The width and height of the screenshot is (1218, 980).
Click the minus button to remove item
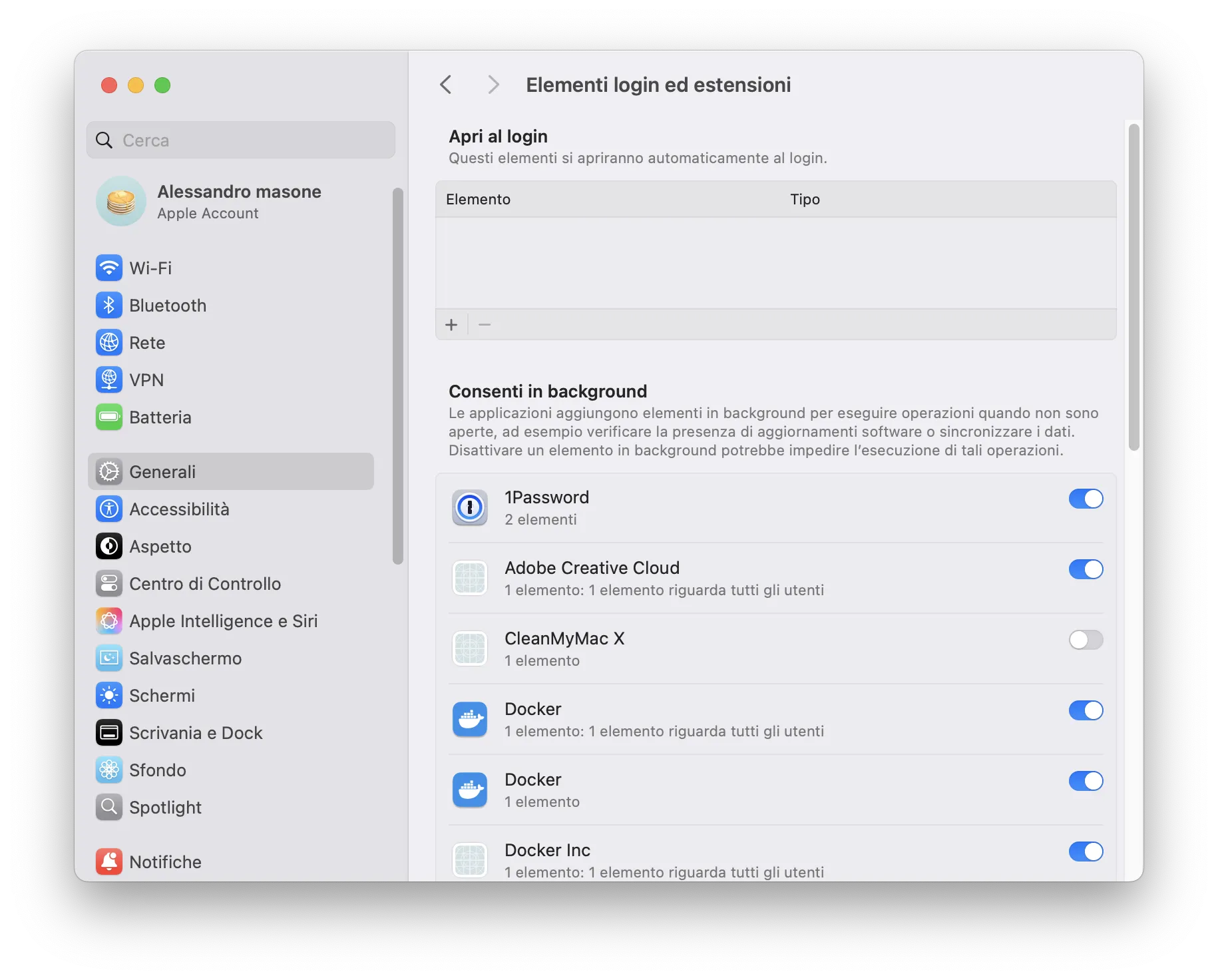[x=484, y=324]
